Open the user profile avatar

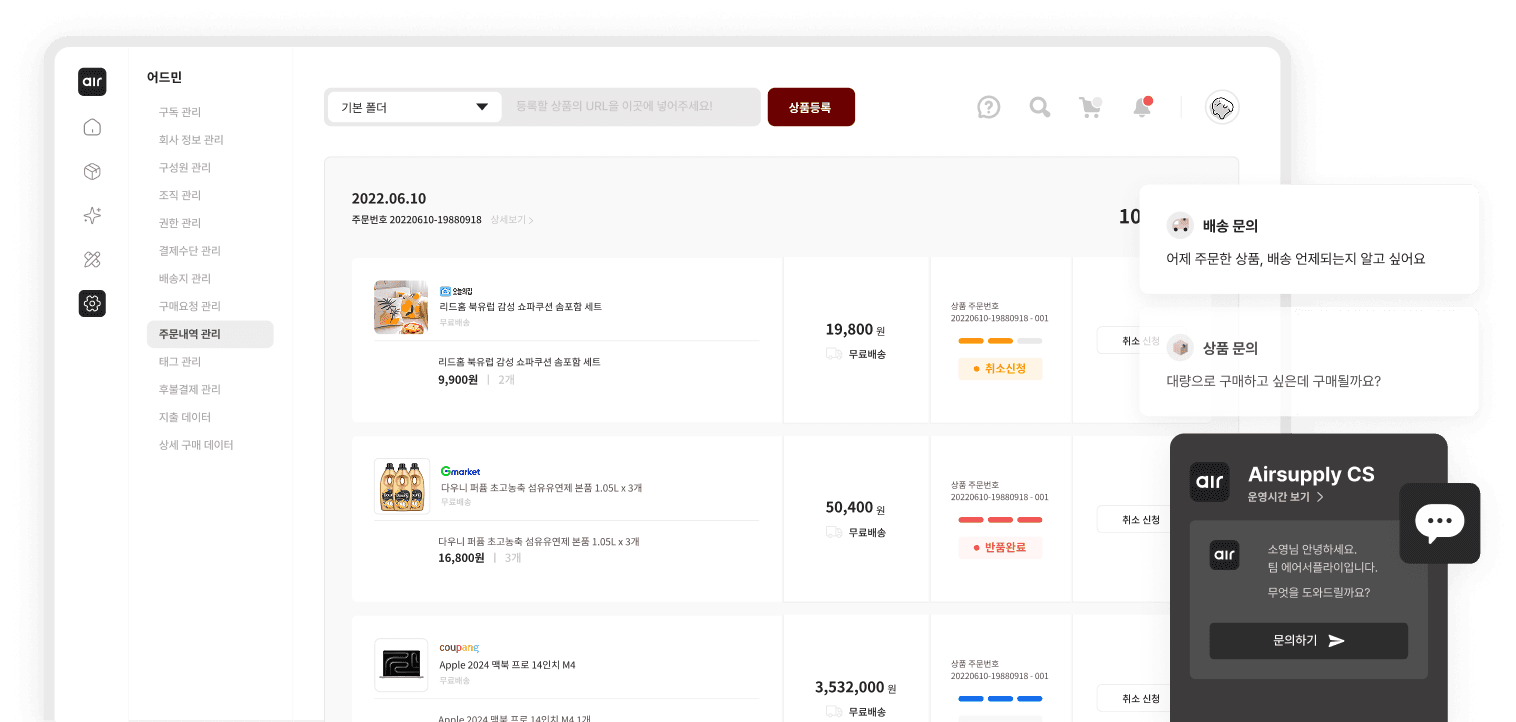click(1222, 107)
